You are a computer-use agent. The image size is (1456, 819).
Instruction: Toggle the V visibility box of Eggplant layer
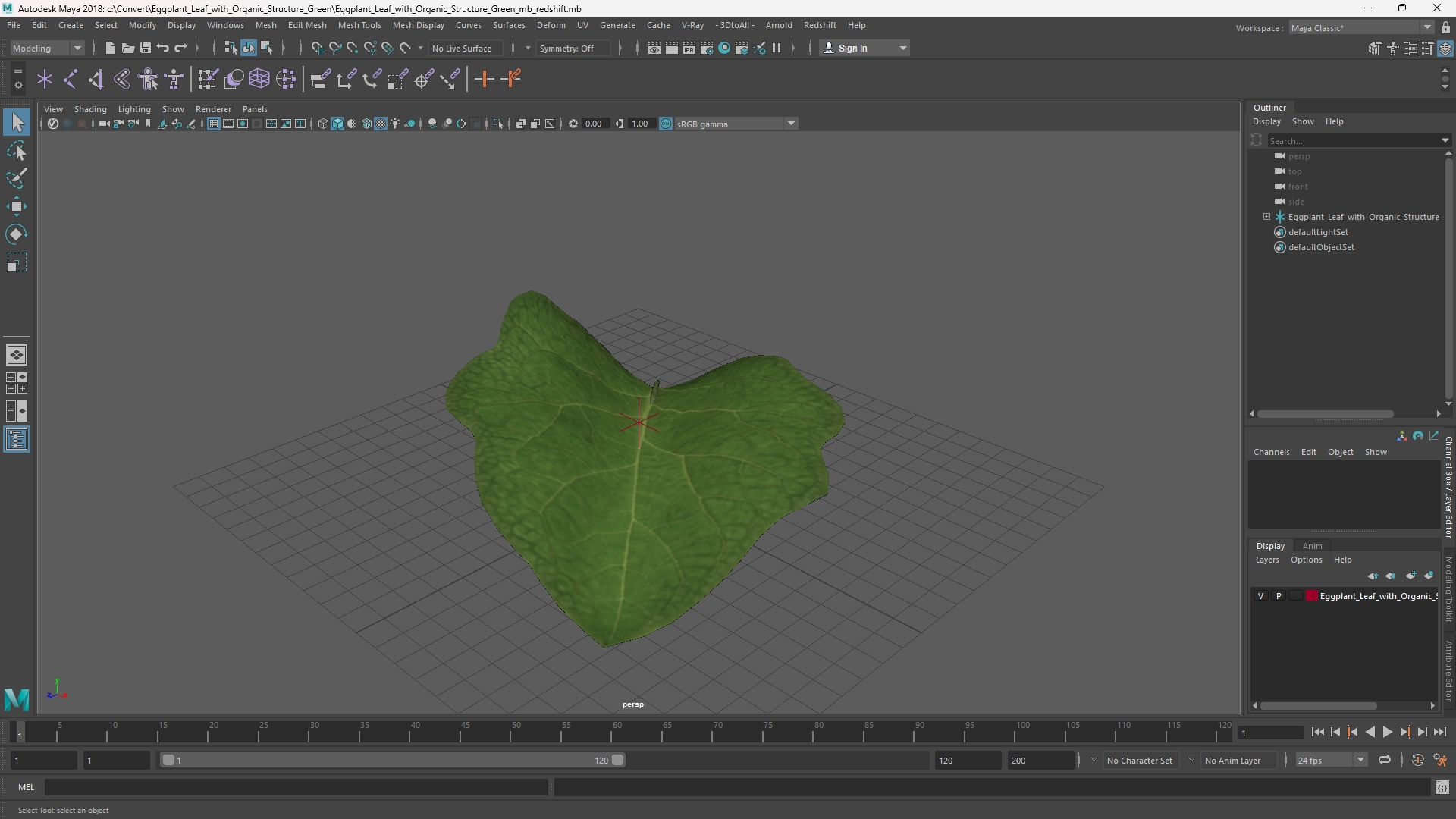pyautogui.click(x=1261, y=596)
